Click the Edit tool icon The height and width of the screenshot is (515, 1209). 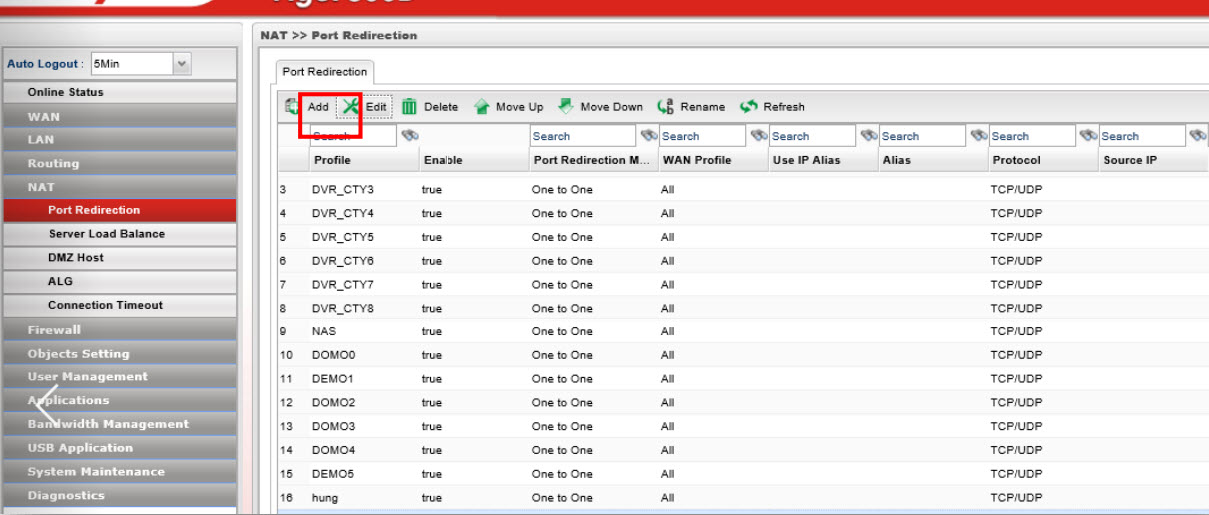[x=351, y=107]
